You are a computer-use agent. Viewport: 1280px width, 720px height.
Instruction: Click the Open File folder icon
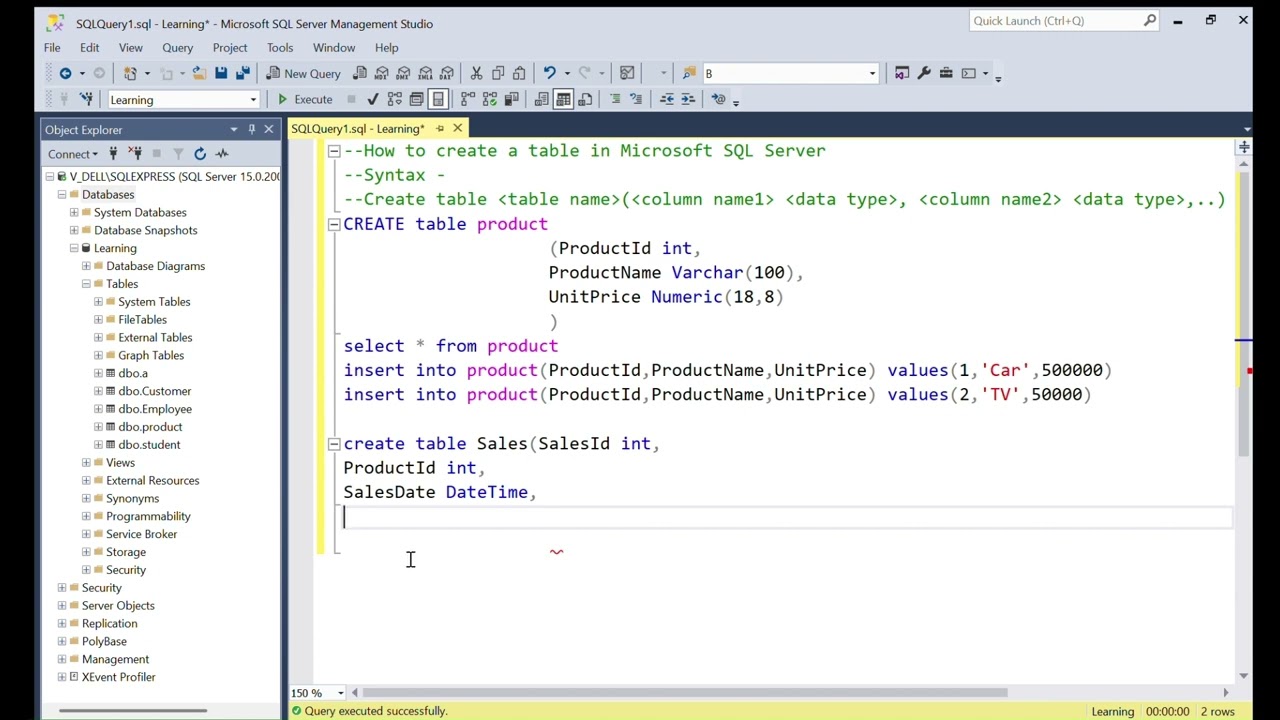199,73
